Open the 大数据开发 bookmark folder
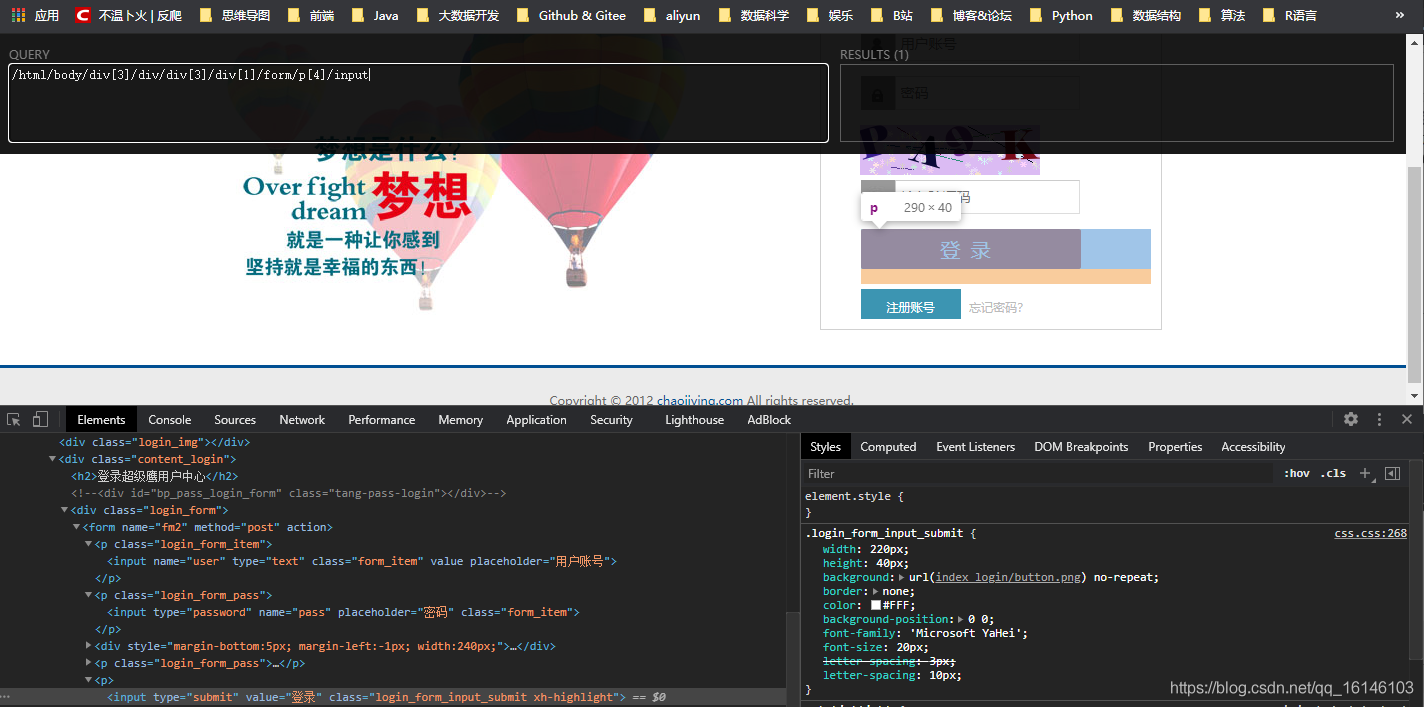Image resolution: width=1424 pixels, height=707 pixels. (457, 16)
